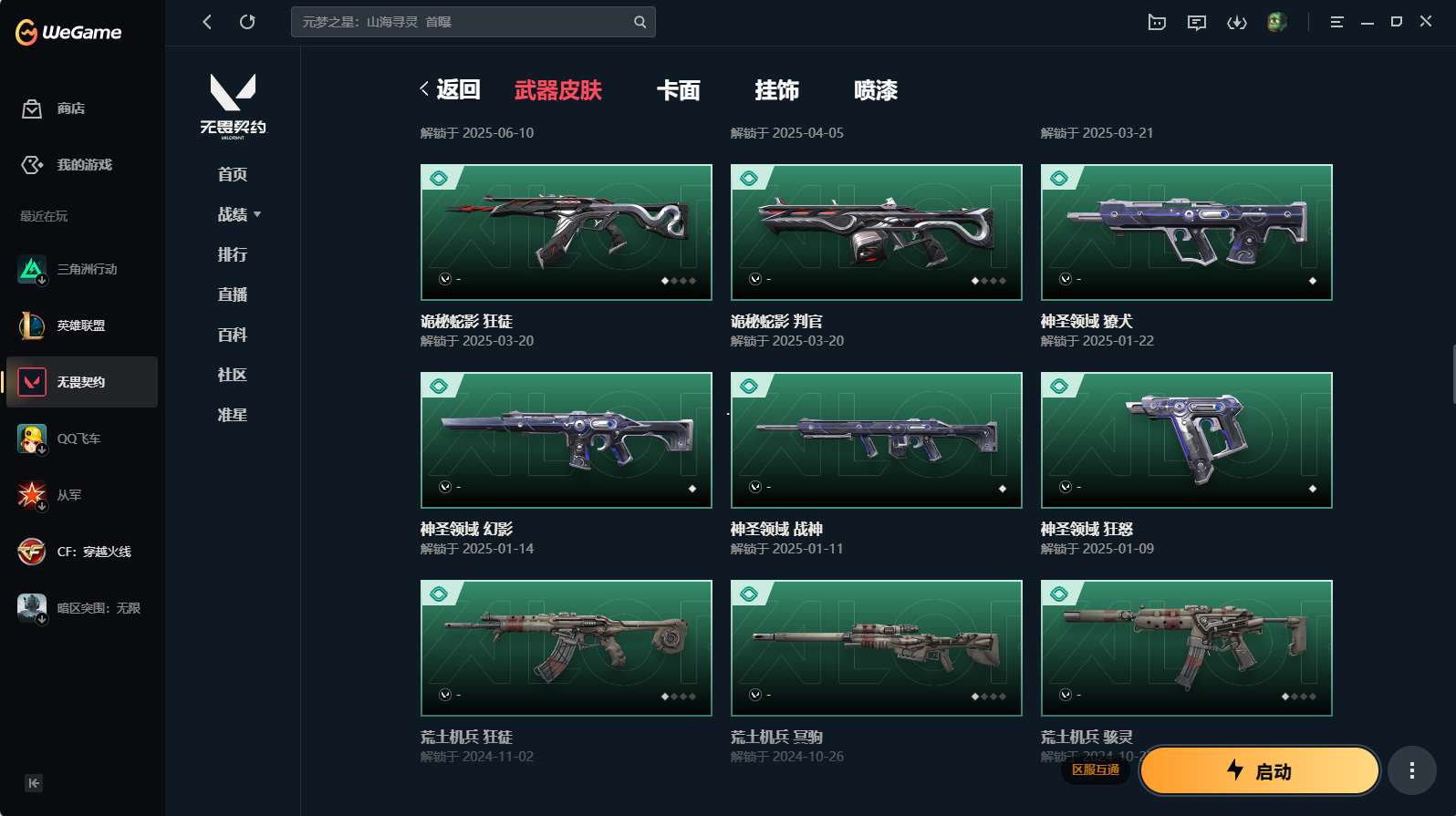Expand the 战绩 dropdown arrow

point(257,214)
